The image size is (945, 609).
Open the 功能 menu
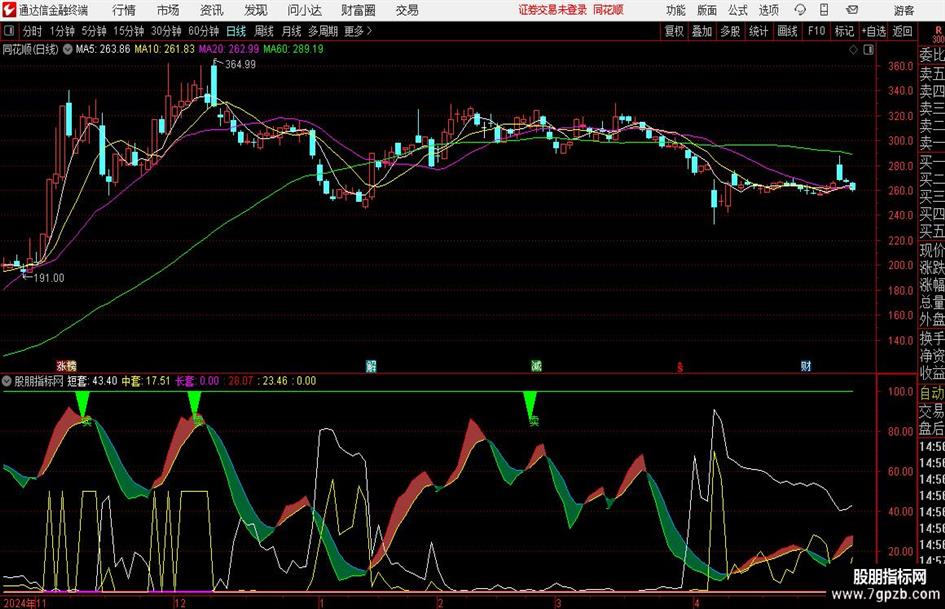(x=676, y=10)
